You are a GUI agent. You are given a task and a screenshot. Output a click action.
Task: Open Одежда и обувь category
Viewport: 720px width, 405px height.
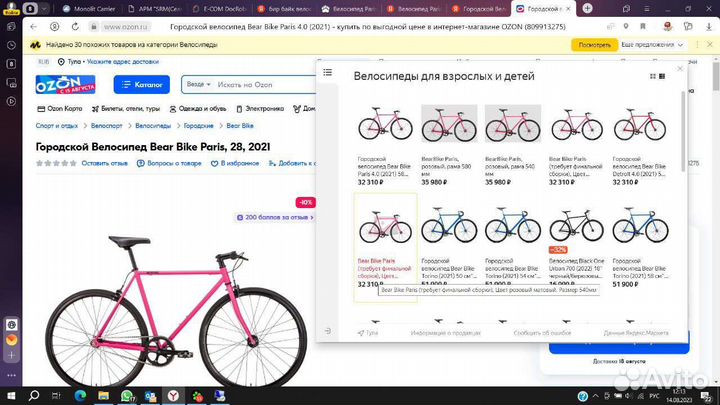[198, 109]
